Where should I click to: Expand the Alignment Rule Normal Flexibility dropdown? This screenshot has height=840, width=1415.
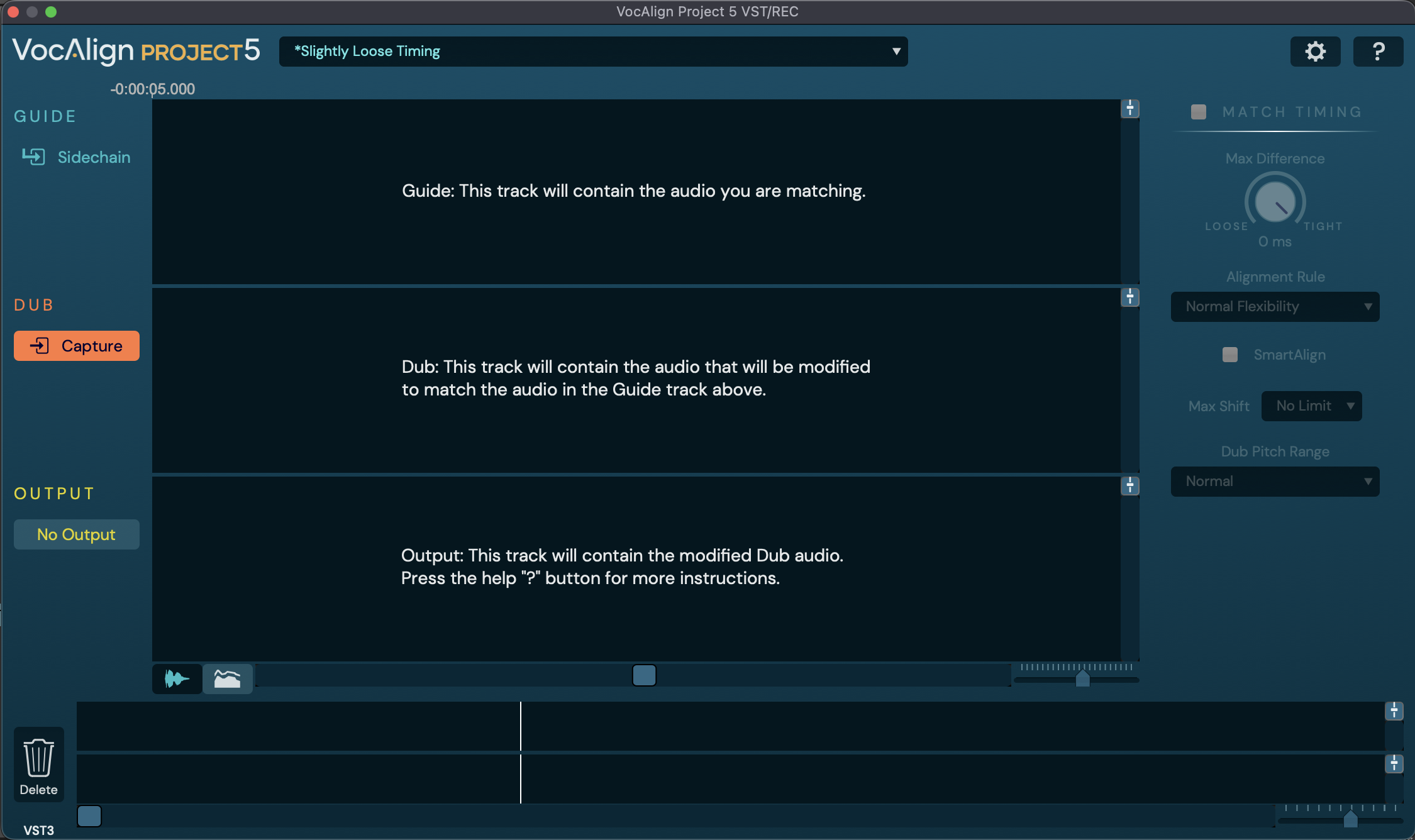[1275, 307]
